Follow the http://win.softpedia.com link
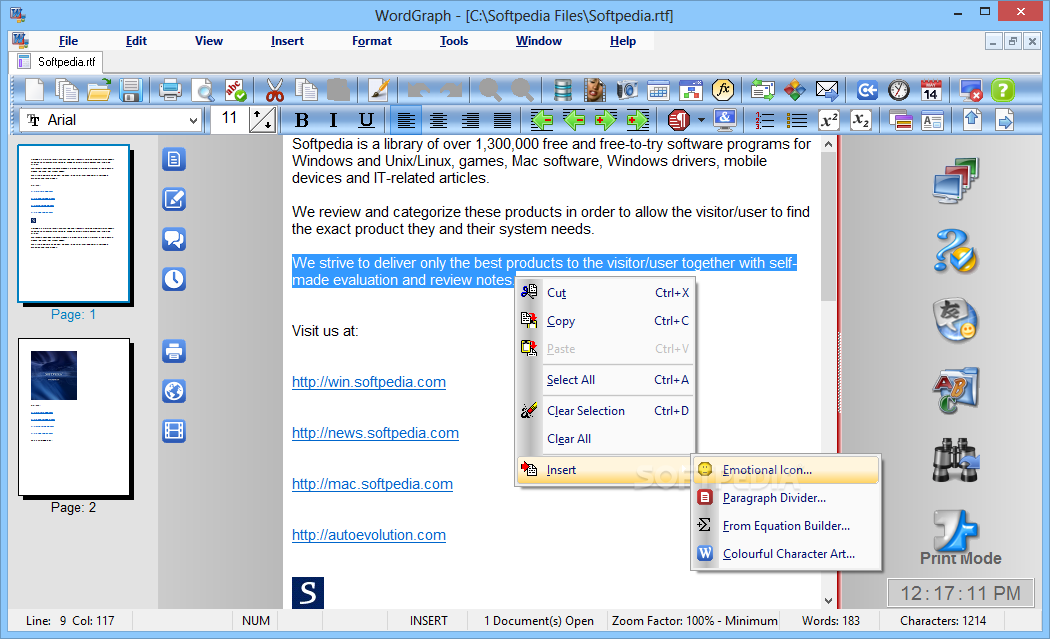 [x=369, y=382]
